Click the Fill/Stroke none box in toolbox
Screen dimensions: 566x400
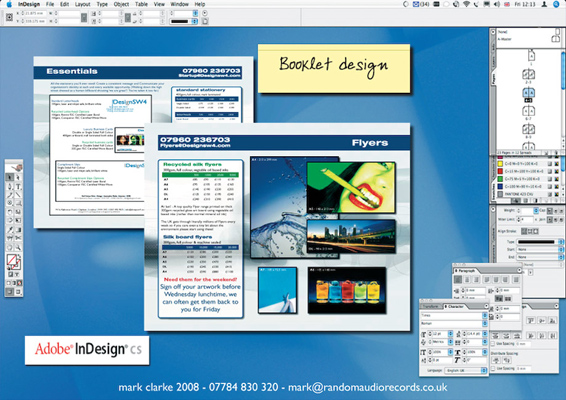12,260
